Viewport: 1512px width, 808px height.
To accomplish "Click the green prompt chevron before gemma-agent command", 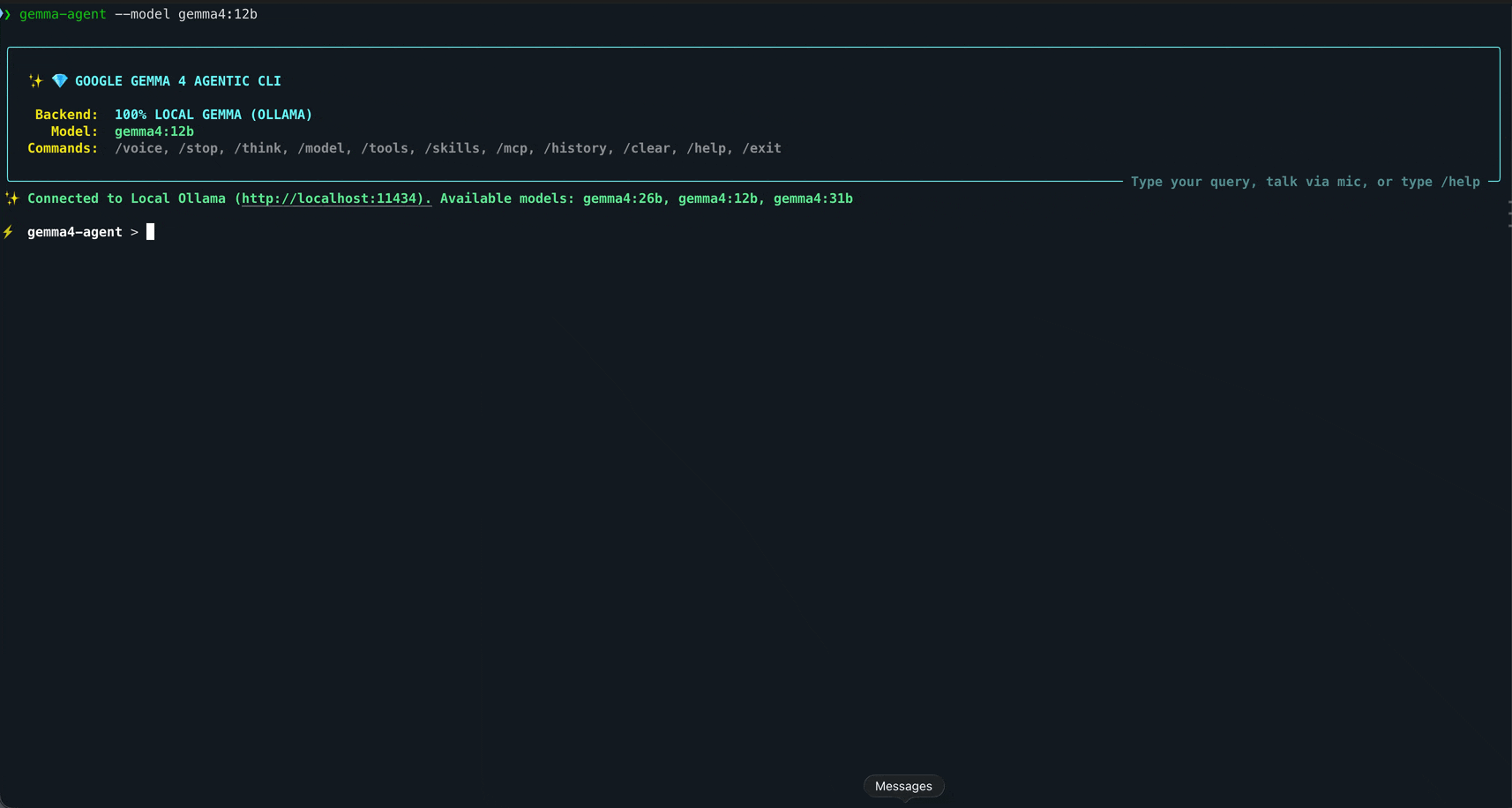I will tap(6, 14).
